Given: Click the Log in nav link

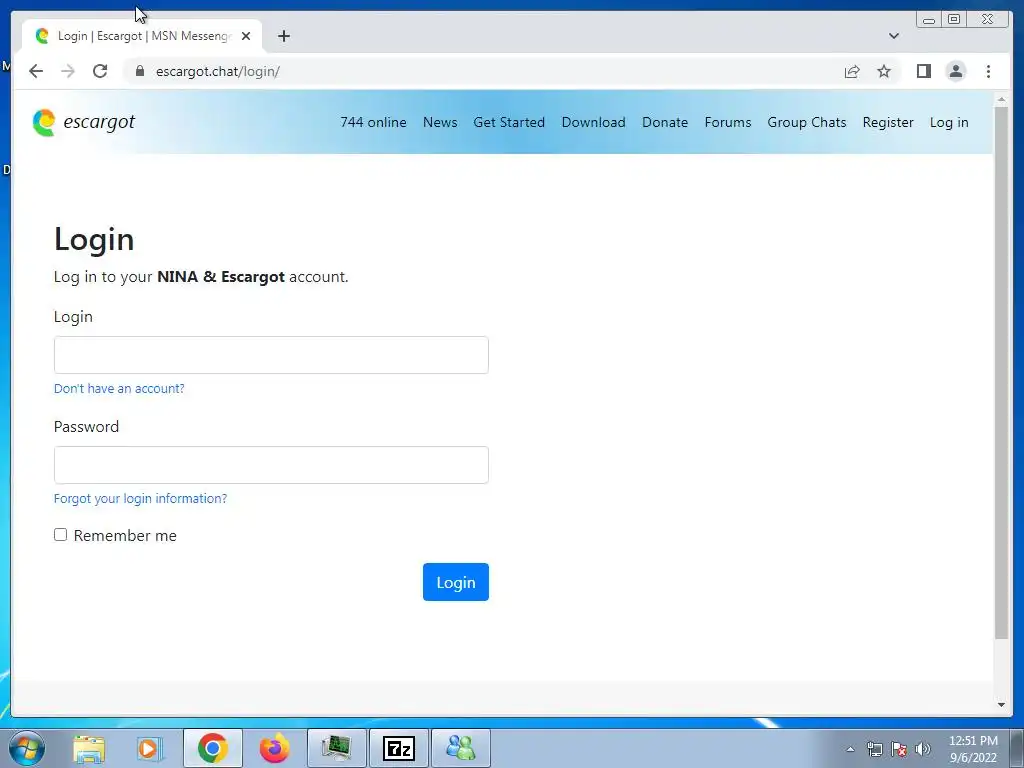Looking at the screenshot, I should 950,122.
